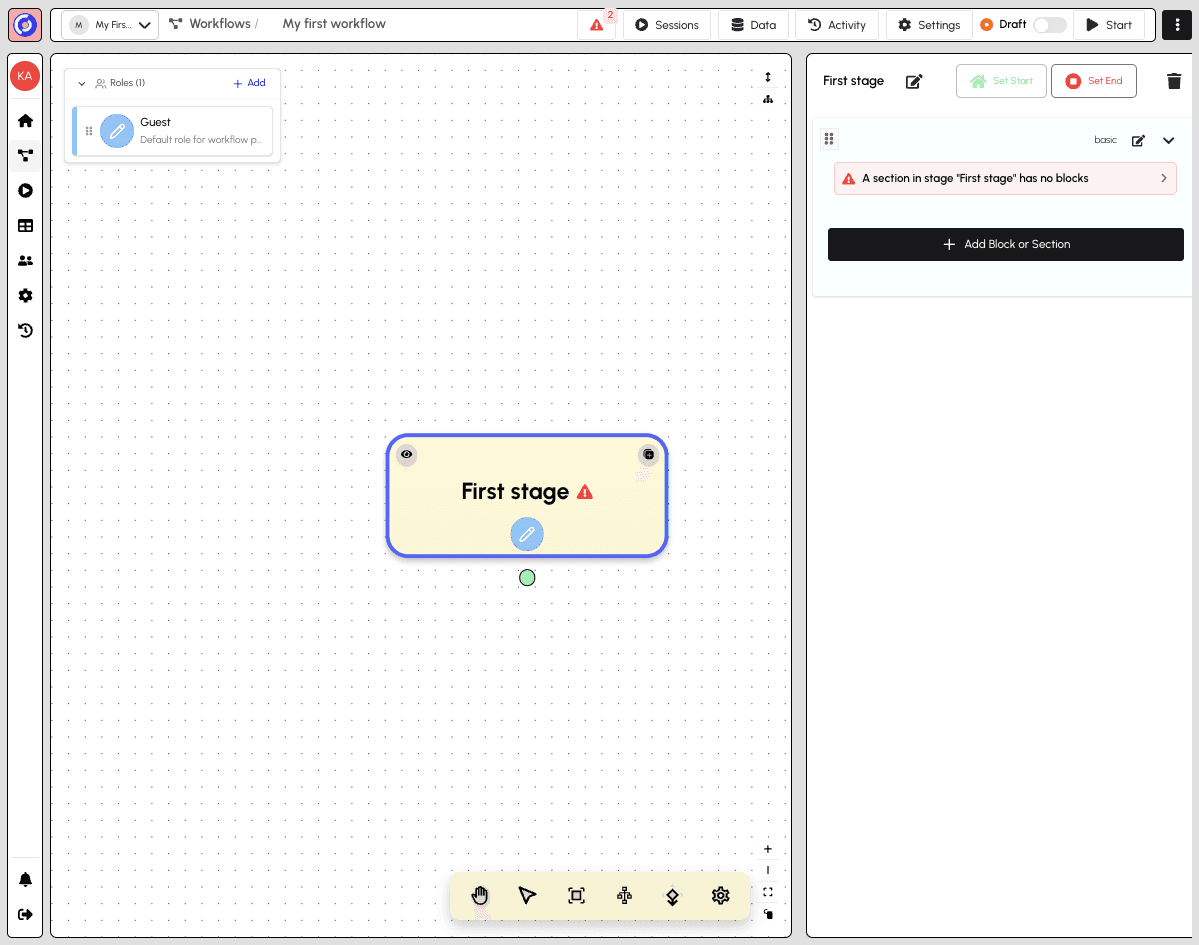
Task: Click the hierarchy layout icon in bottom toolbar
Action: [x=624, y=895]
